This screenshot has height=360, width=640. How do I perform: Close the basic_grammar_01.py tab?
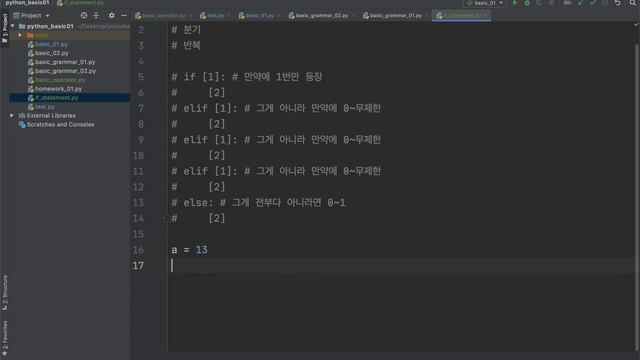pos(427,16)
